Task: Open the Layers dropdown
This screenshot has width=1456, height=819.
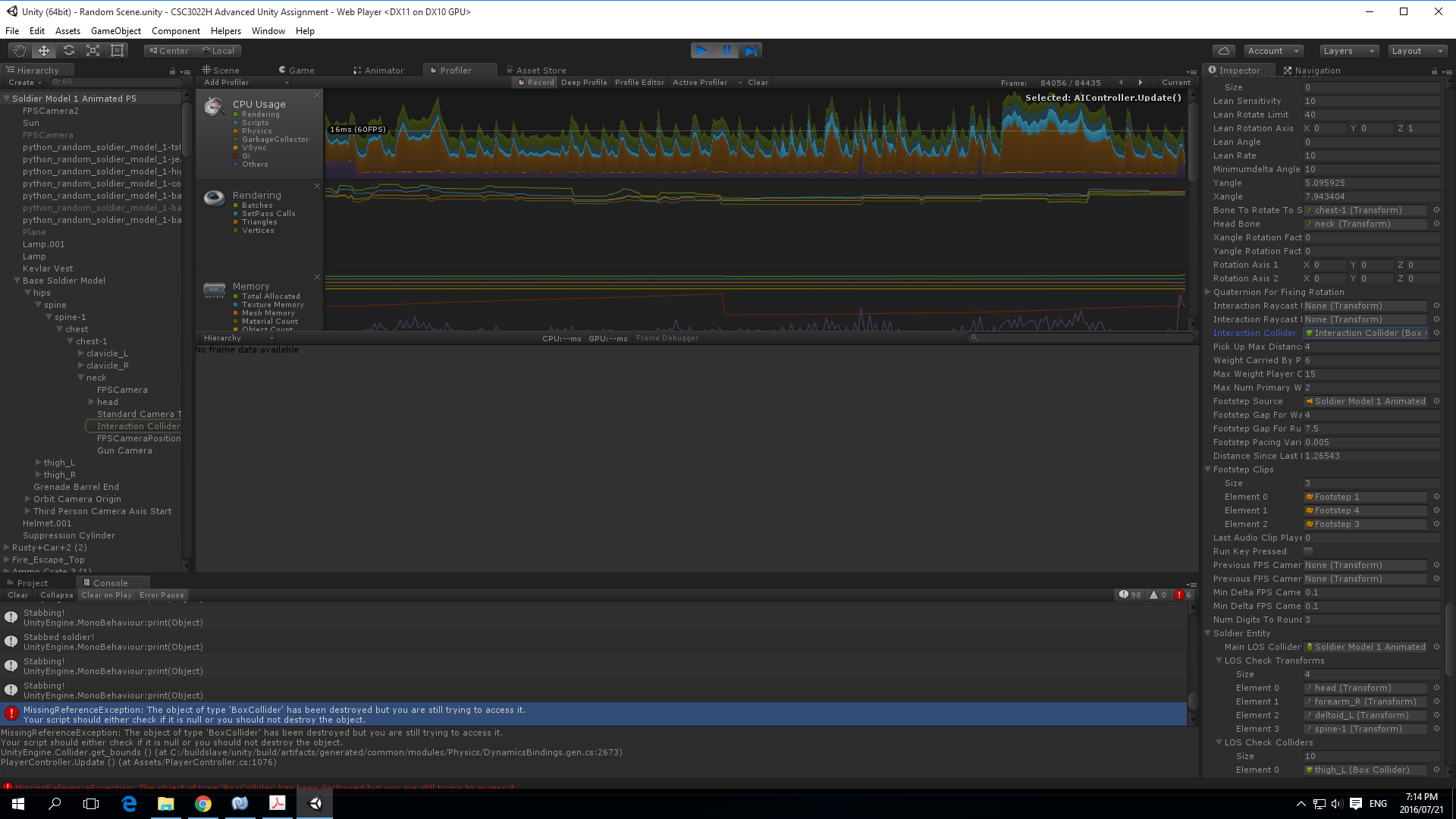Action: click(x=1348, y=51)
